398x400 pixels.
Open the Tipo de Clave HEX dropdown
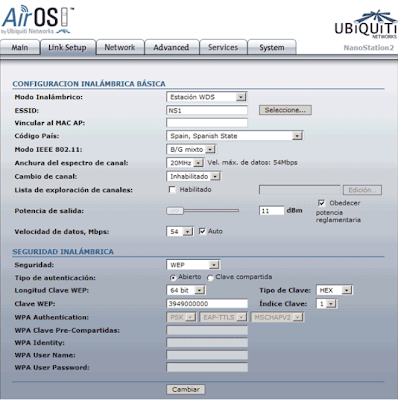334,290
